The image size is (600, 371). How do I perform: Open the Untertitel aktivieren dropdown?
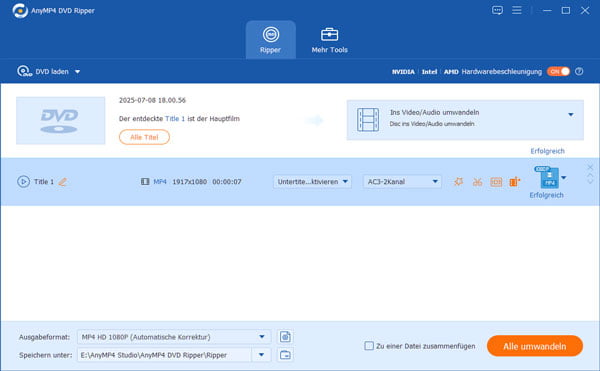click(x=312, y=182)
